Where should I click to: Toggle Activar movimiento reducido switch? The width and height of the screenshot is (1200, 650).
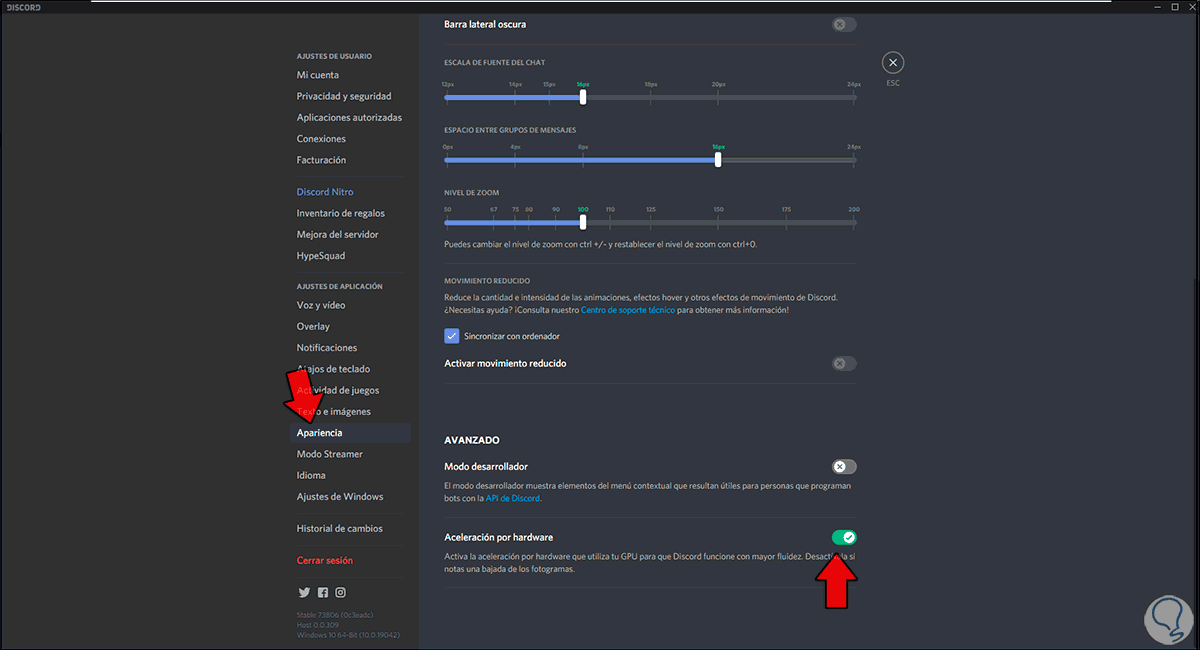coord(844,364)
